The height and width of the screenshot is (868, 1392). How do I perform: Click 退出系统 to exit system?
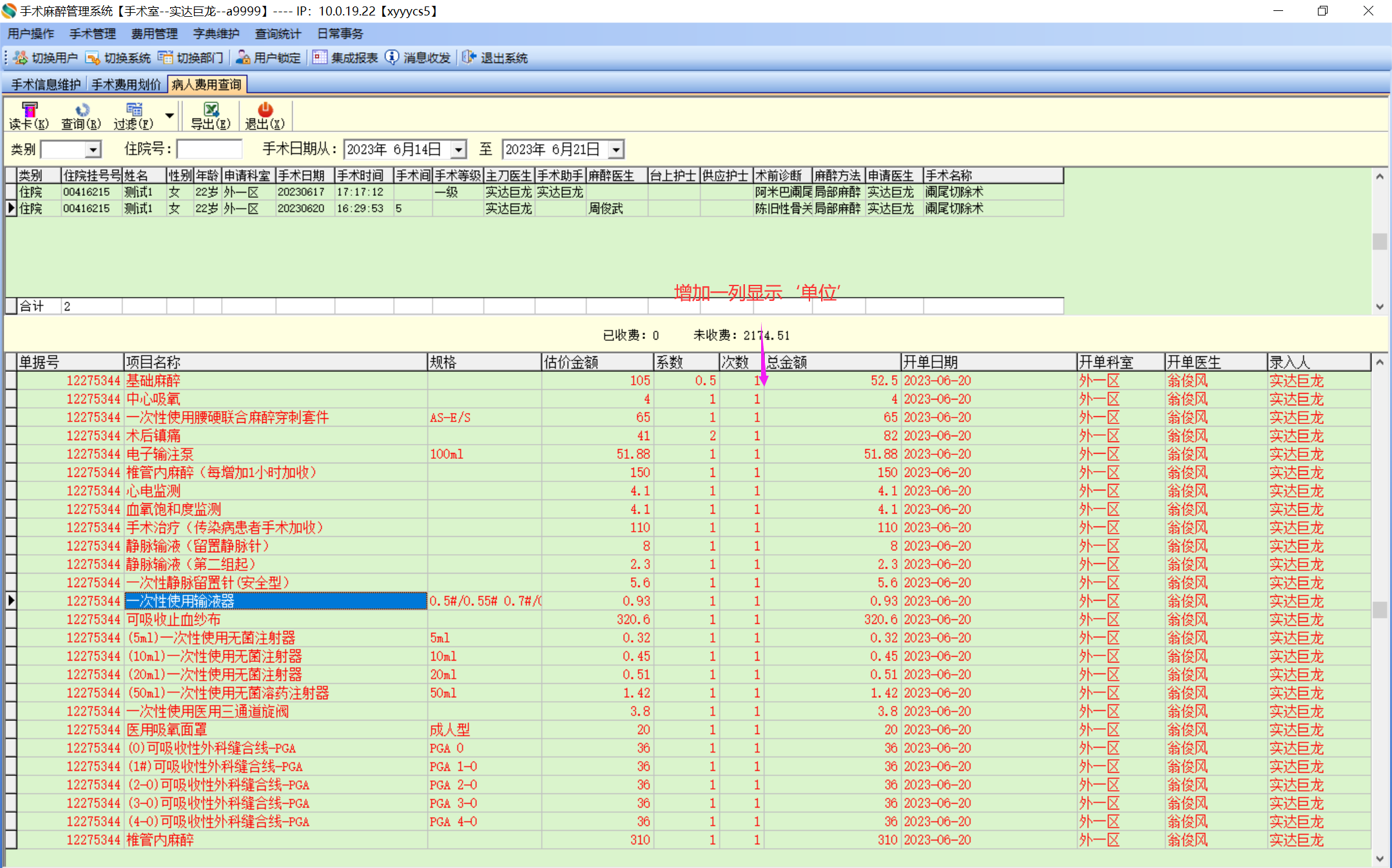[495, 58]
